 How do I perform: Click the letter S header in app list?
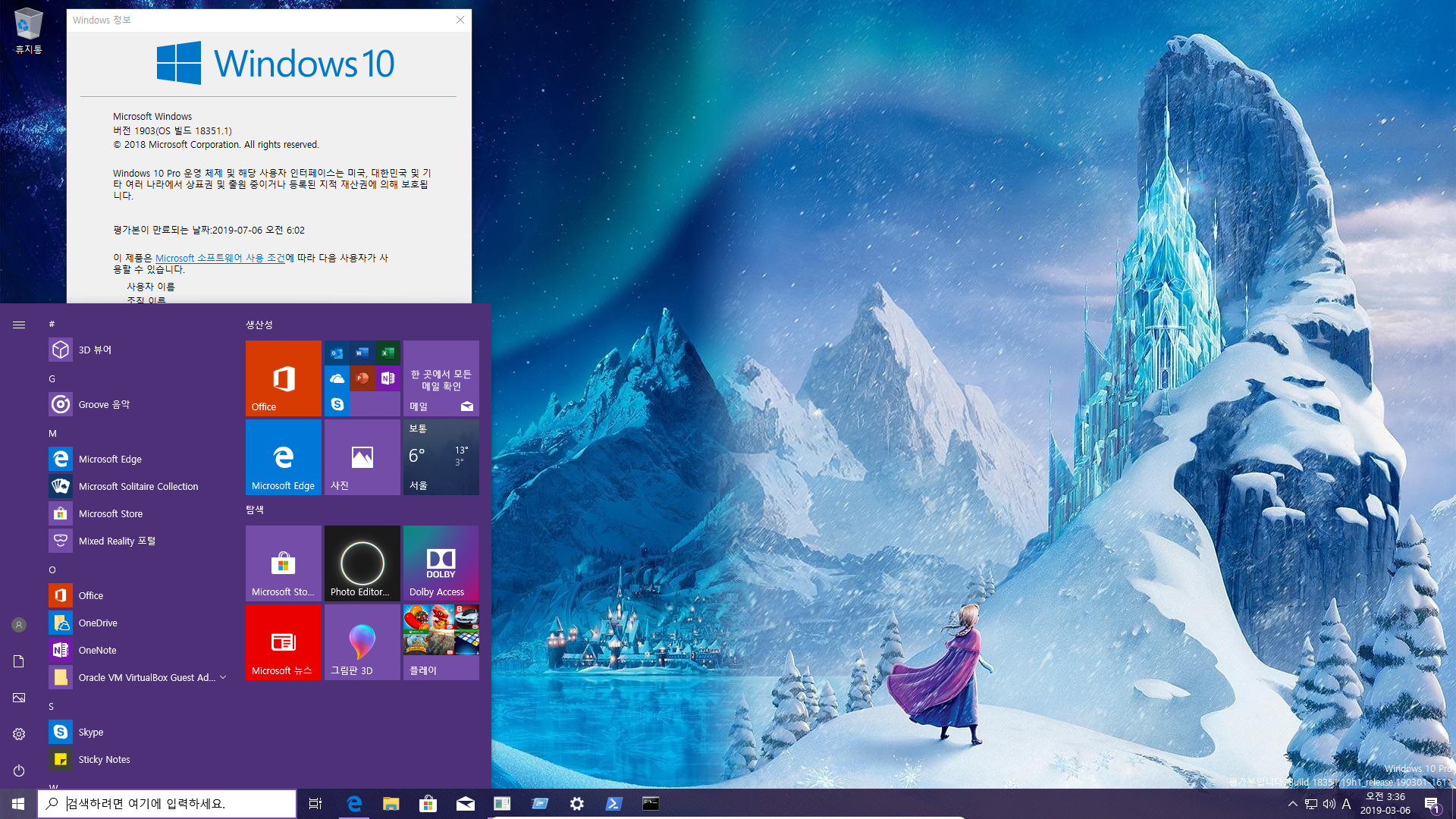point(52,707)
